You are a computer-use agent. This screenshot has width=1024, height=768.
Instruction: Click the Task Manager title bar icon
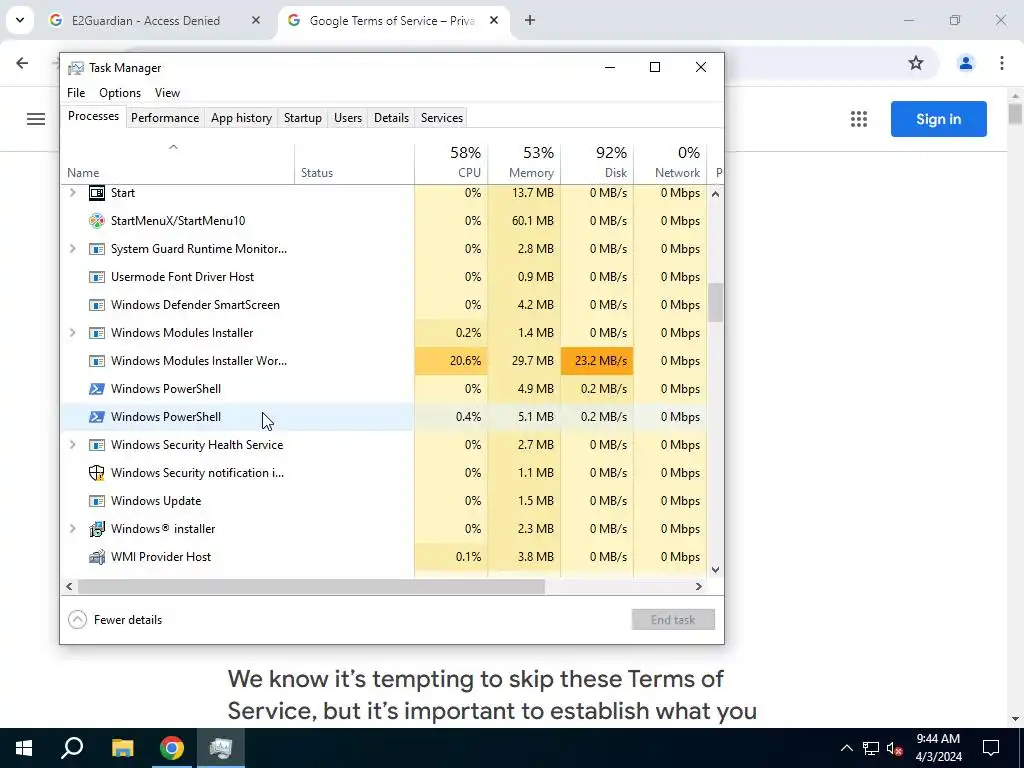coord(76,68)
